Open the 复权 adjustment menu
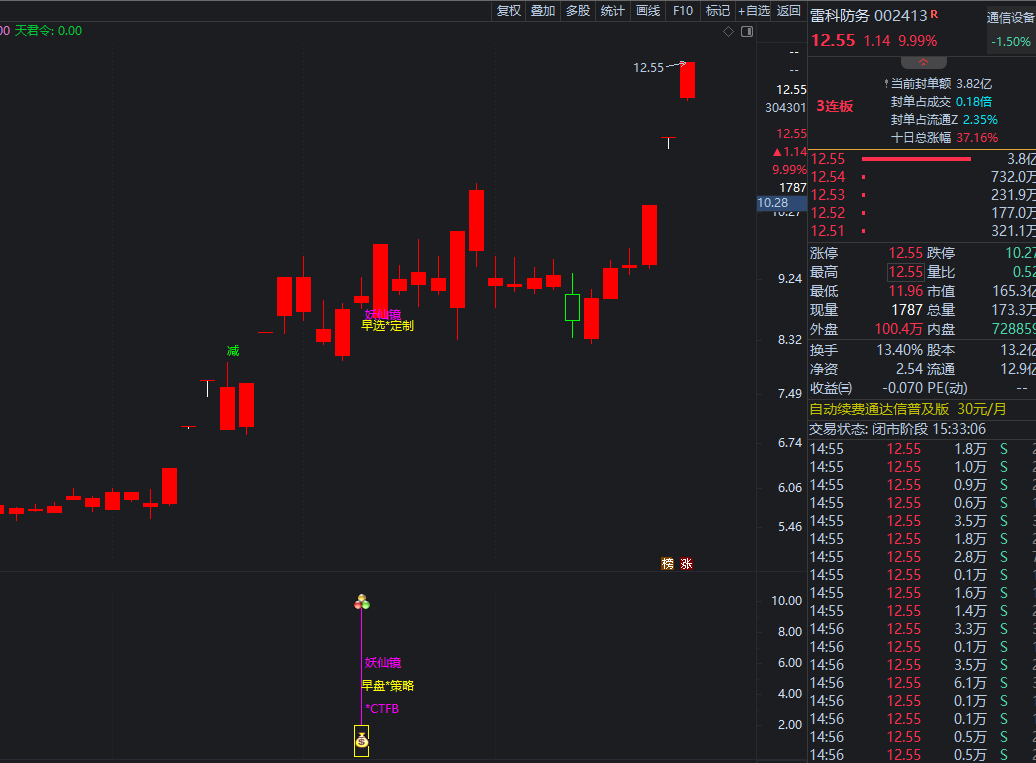This screenshot has width=1036, height=763. click(509, 11)
